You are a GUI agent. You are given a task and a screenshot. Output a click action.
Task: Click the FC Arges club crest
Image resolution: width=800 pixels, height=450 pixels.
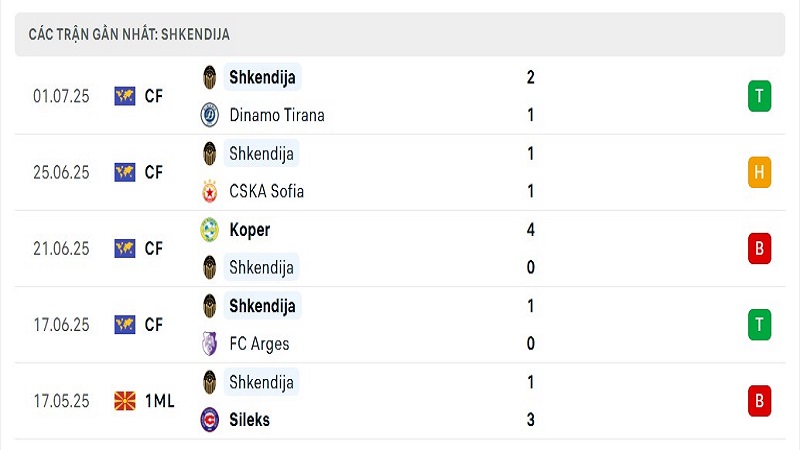point(209,343)
